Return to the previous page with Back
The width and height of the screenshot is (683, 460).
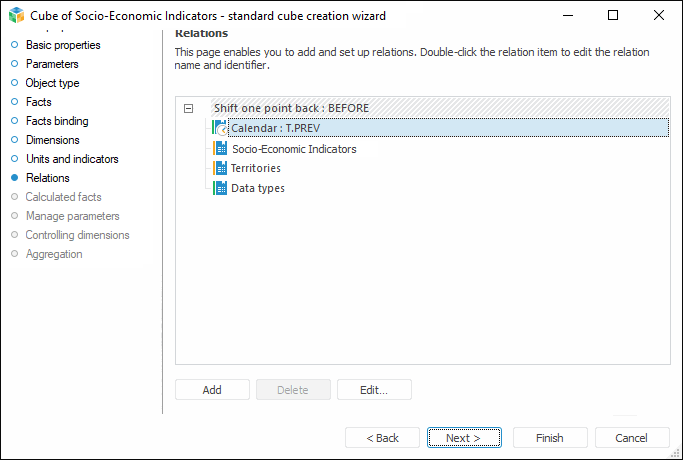pos(382,438)
